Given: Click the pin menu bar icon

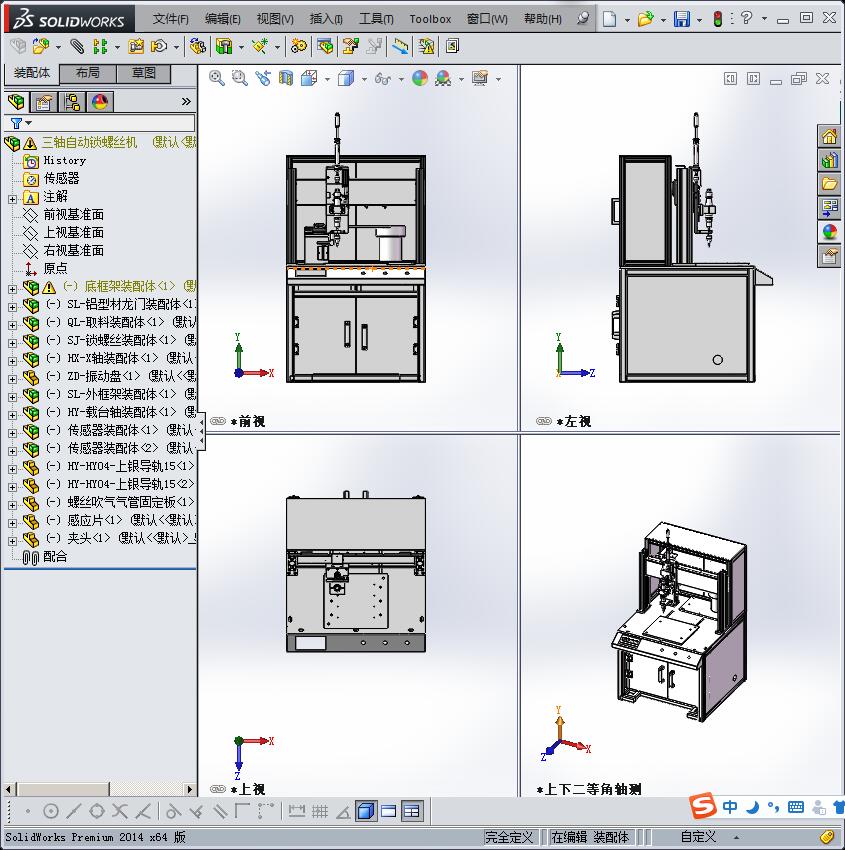Looking at the screenshot, I should point(583,18).
